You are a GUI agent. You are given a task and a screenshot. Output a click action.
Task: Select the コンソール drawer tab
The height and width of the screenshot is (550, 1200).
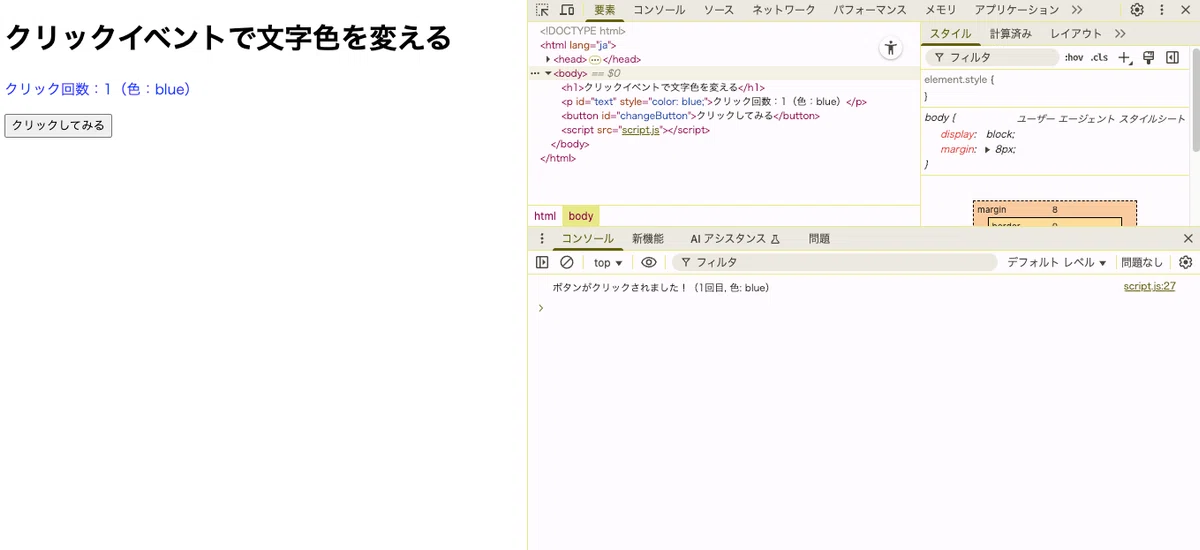(x=587, y=239)
